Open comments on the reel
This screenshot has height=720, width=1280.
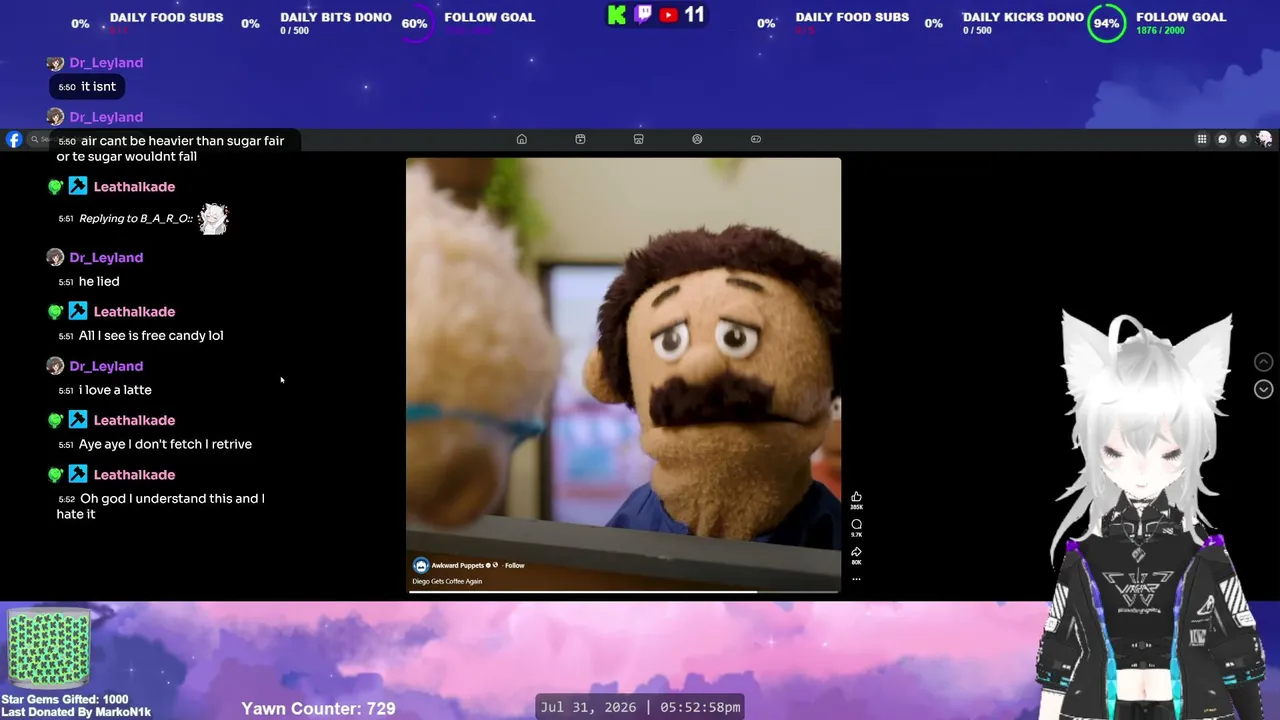tap(856, 524)
